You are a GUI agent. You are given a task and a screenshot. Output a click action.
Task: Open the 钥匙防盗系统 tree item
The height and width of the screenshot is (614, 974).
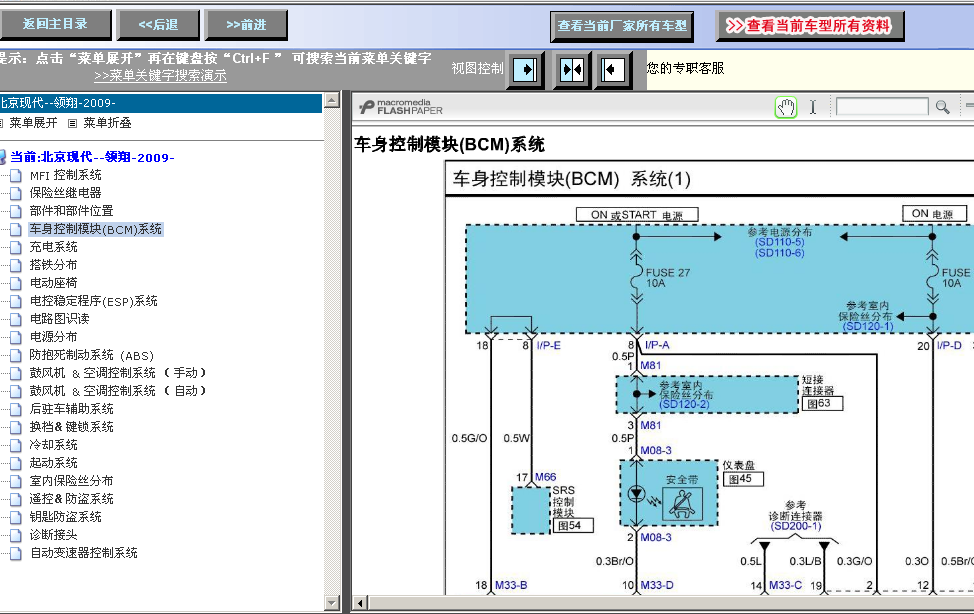coord(65,517)
